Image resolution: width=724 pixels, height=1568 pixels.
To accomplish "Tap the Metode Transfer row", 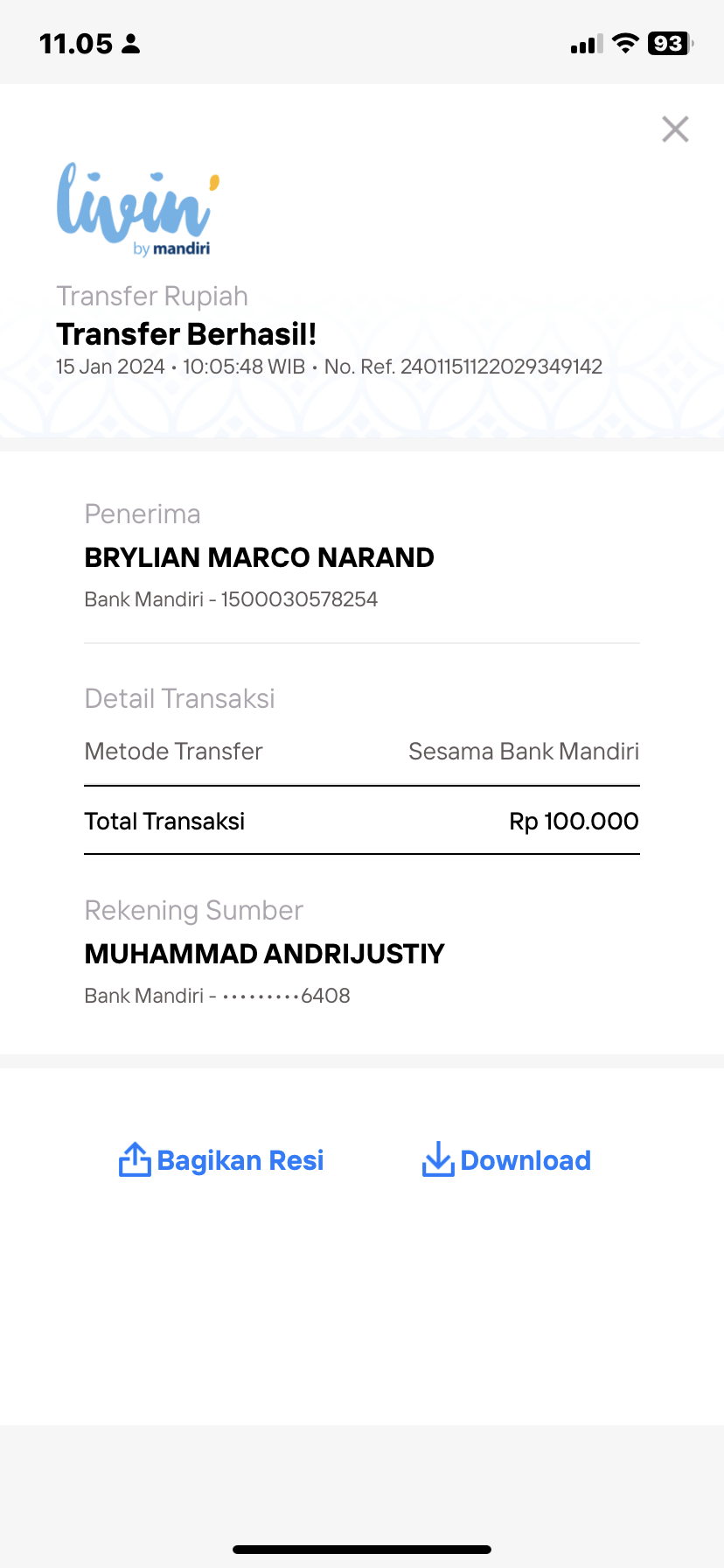I will (362, 752).
